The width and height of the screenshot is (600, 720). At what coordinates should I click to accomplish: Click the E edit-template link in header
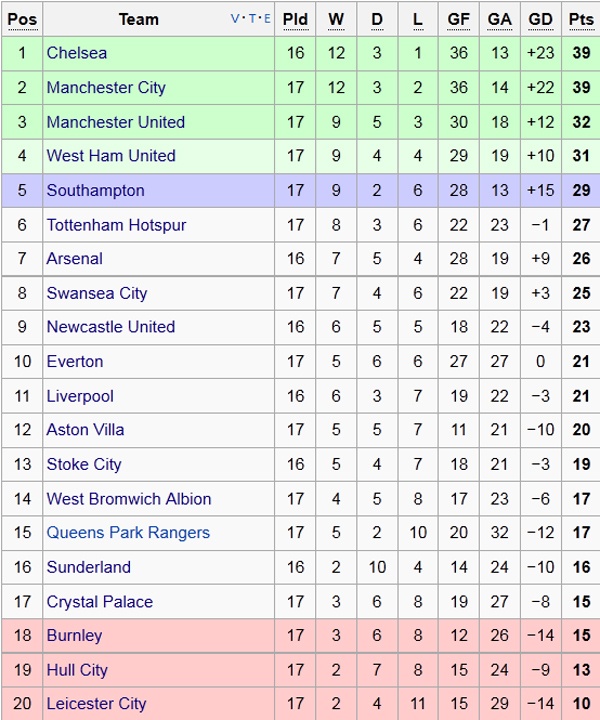coord(265,19)
